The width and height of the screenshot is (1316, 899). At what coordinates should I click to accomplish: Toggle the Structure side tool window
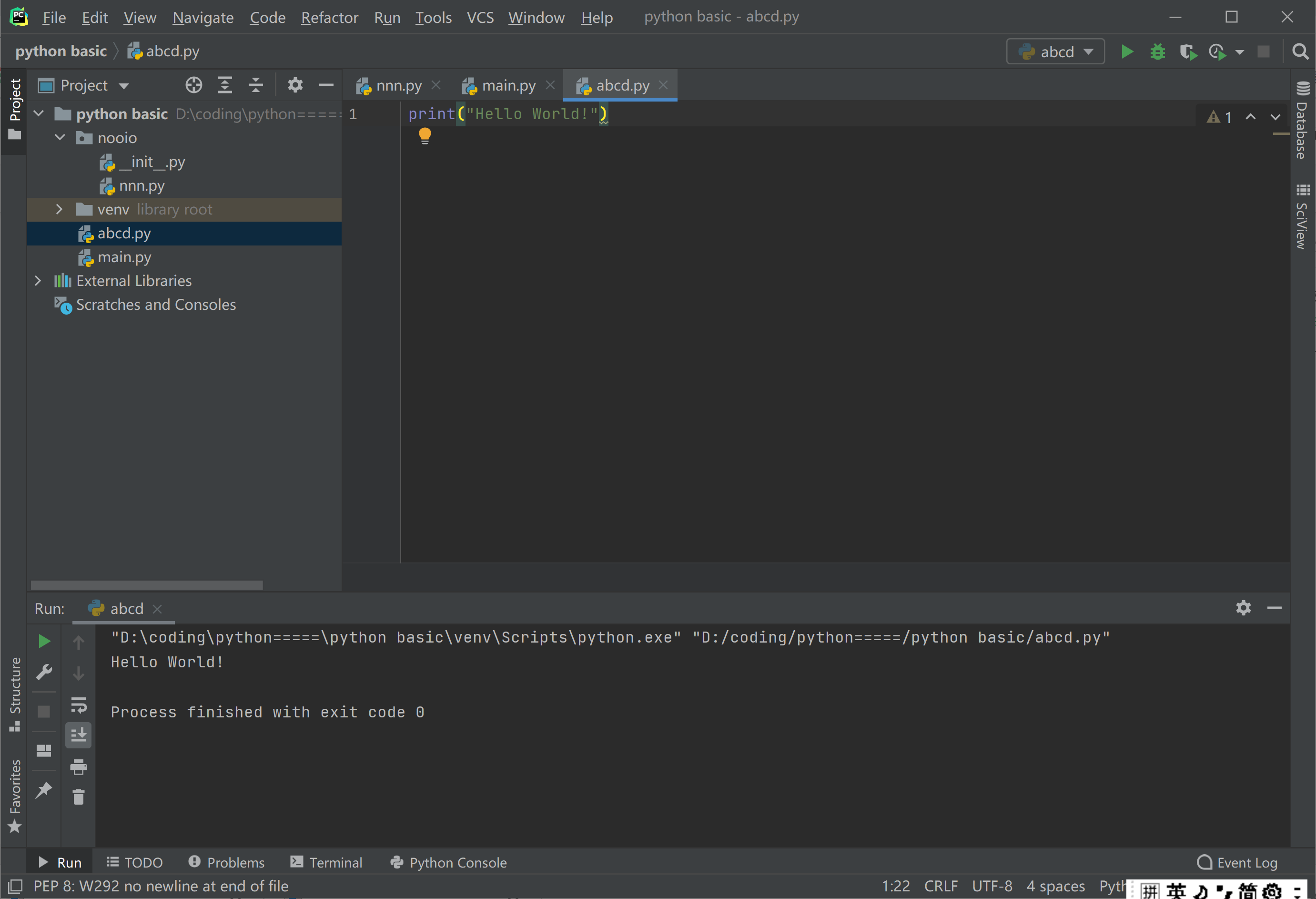[x=15, y=694]
